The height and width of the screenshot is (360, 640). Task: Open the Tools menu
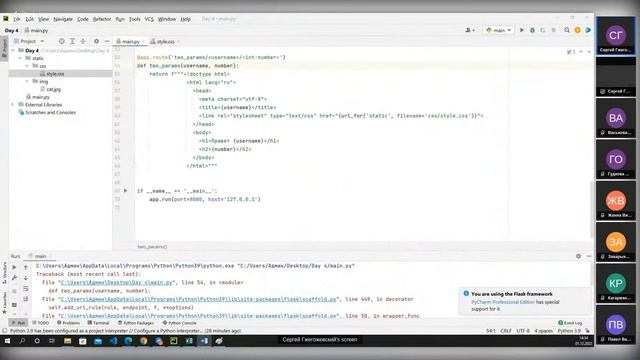pos(135,19)
